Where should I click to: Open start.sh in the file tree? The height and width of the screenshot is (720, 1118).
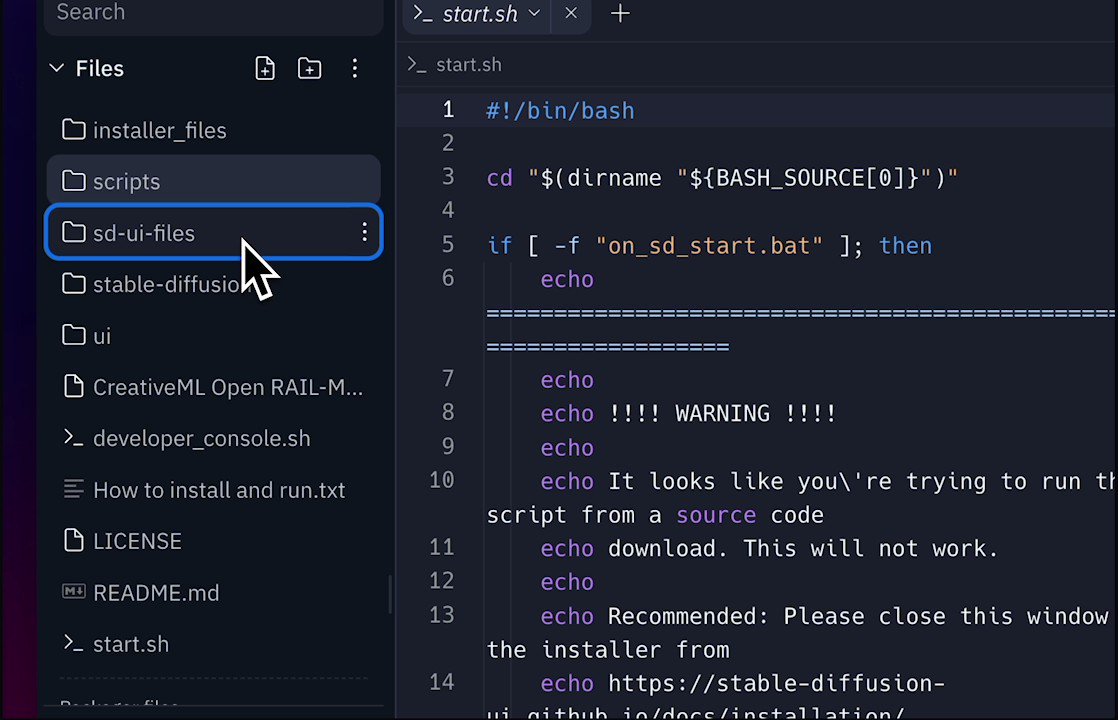point(213,644)
